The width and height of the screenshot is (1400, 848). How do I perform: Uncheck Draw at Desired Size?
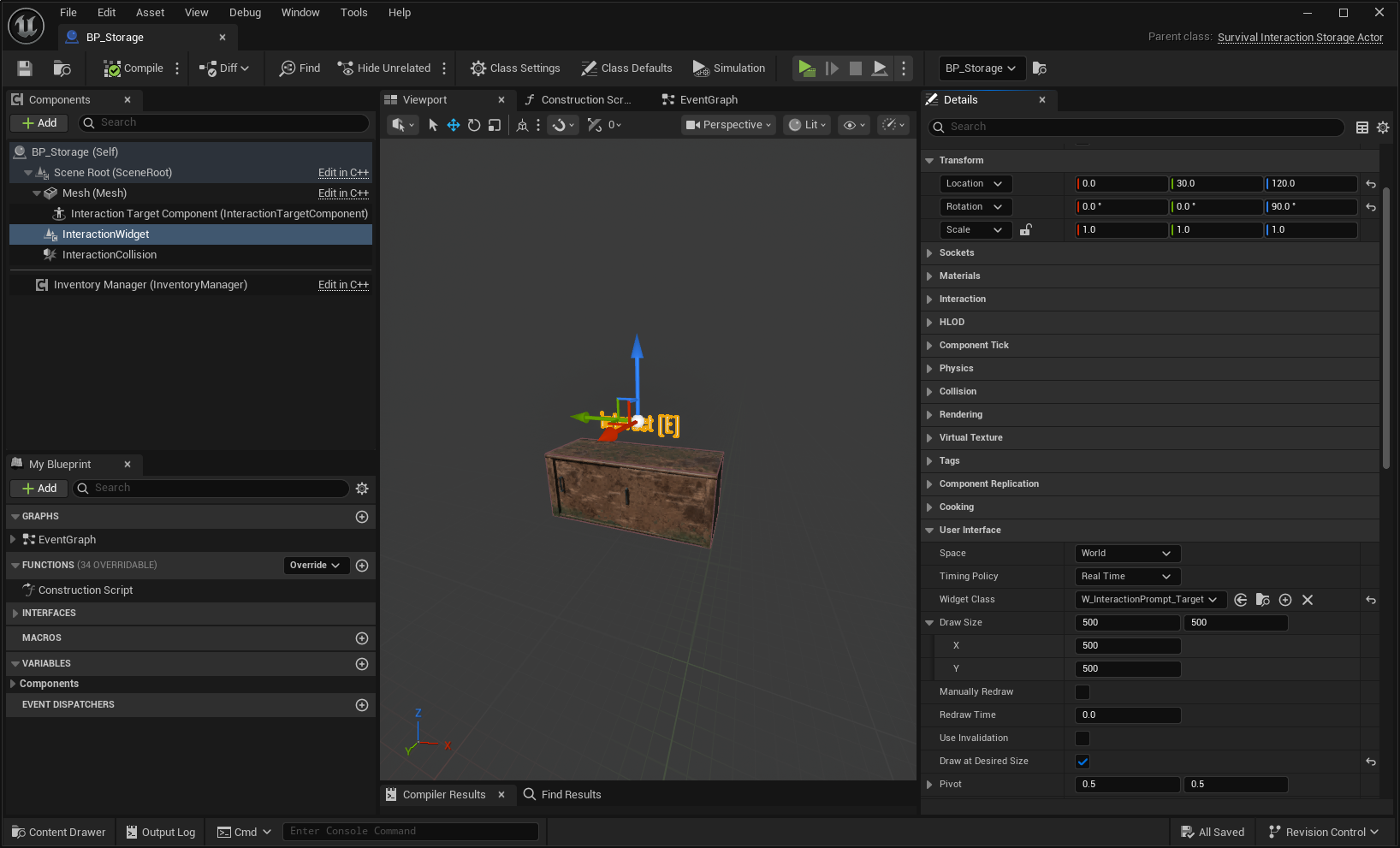pos(1083,762)
